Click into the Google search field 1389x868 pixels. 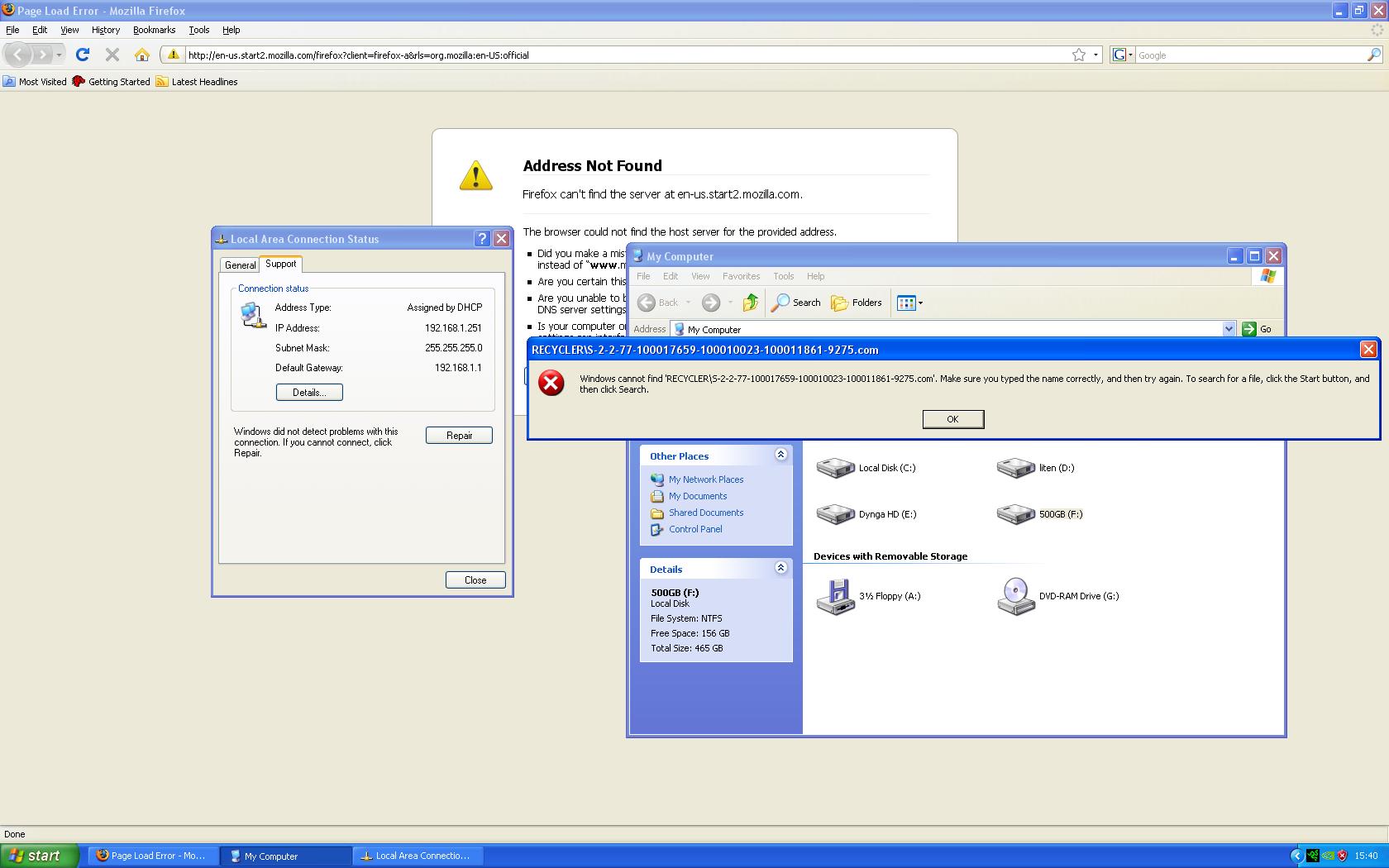coord(1250,55)
